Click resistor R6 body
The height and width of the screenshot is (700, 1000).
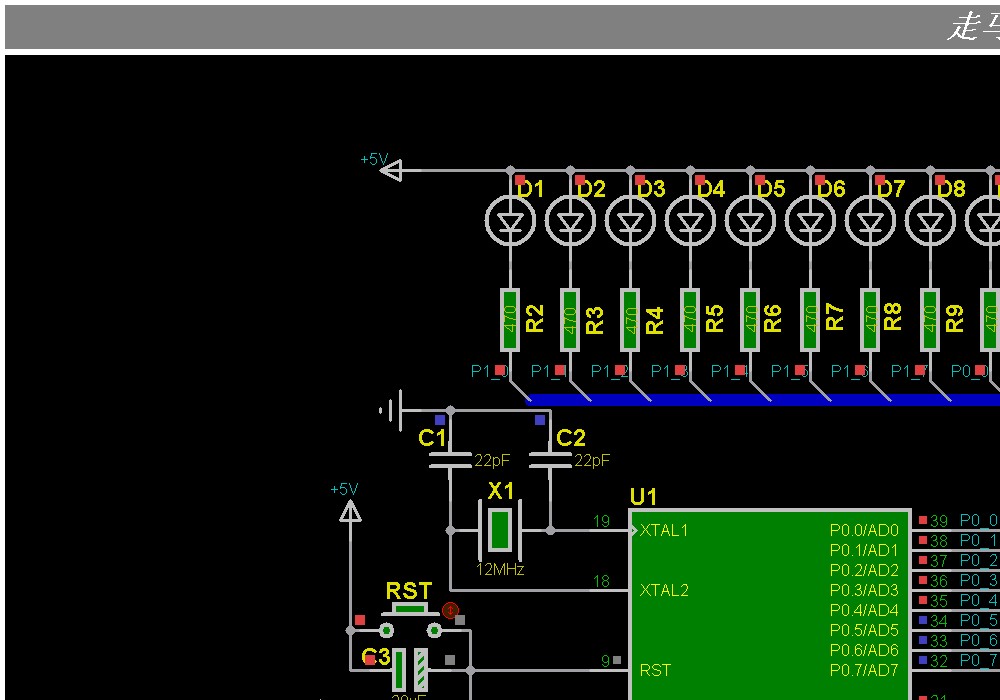(x=749, y=319)
